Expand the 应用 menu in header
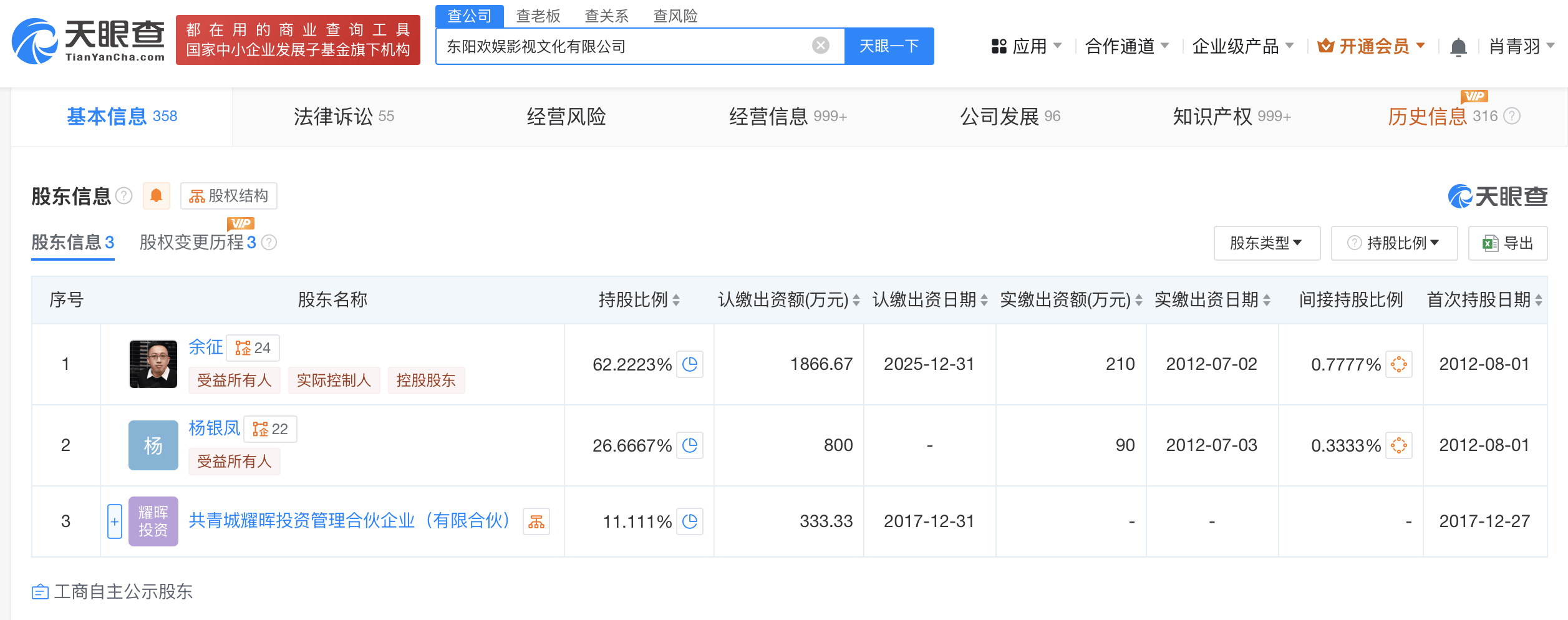 (1026, 47)
